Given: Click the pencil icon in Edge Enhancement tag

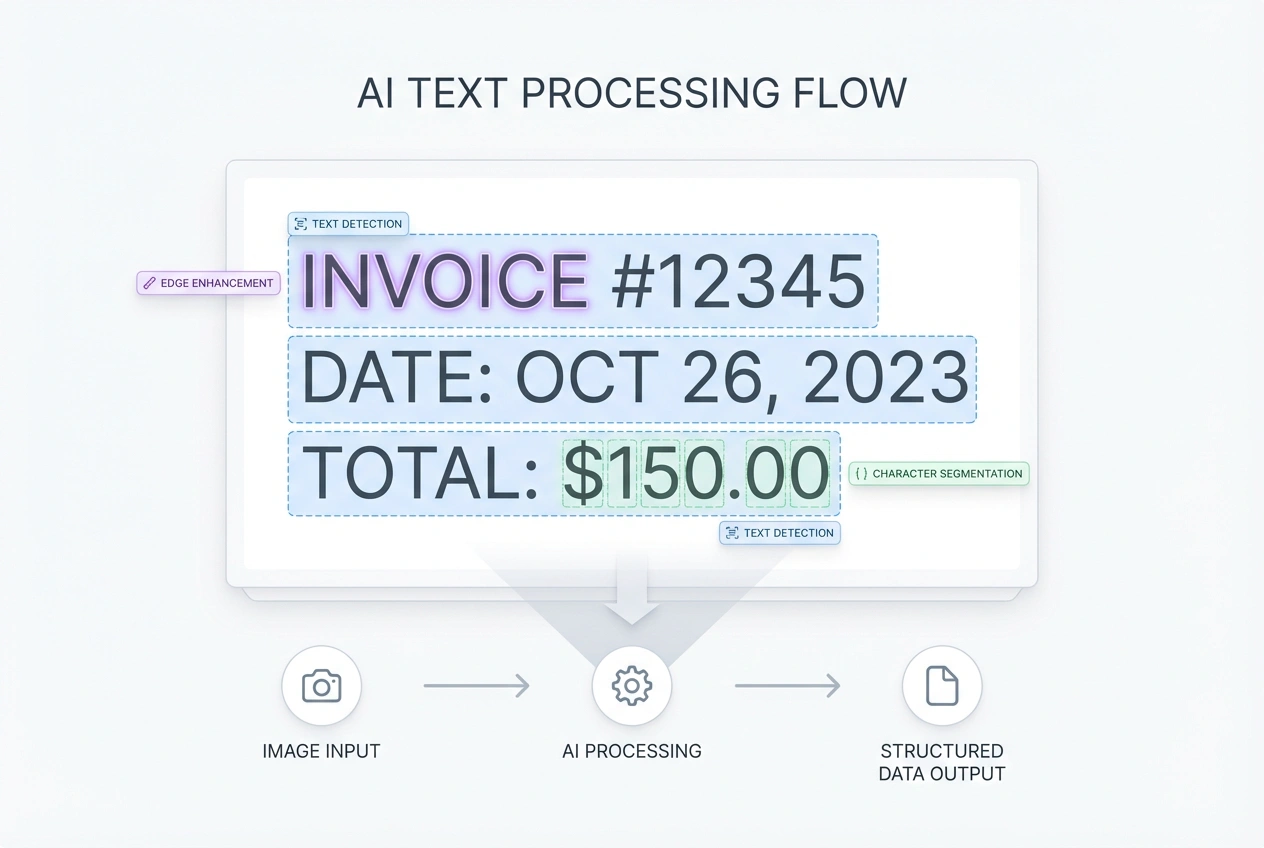Looking at the screenshot, I should coord(149,283).
